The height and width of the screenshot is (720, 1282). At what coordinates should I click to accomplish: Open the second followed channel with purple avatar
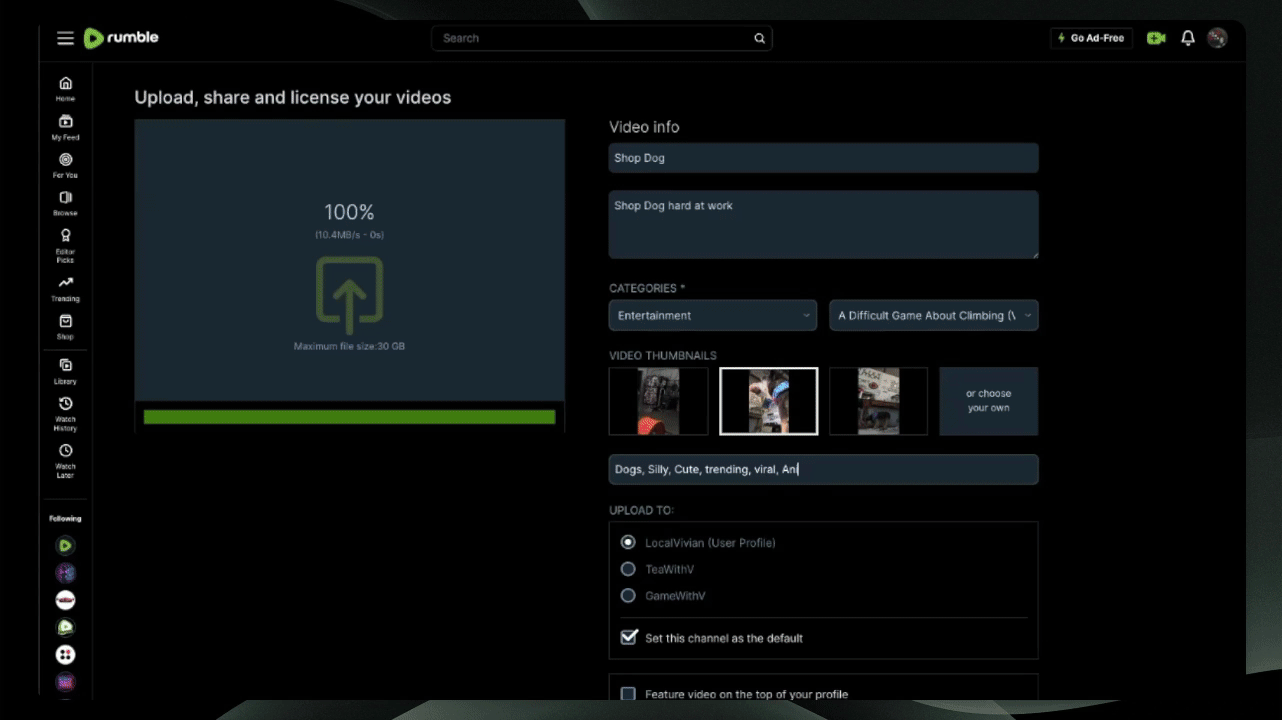point(65,573)
